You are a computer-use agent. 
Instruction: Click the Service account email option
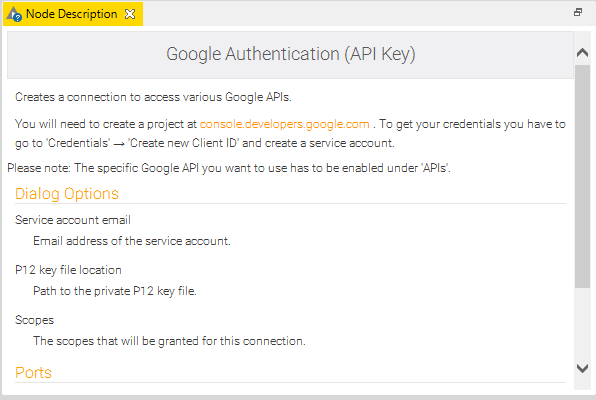(73, 220)
